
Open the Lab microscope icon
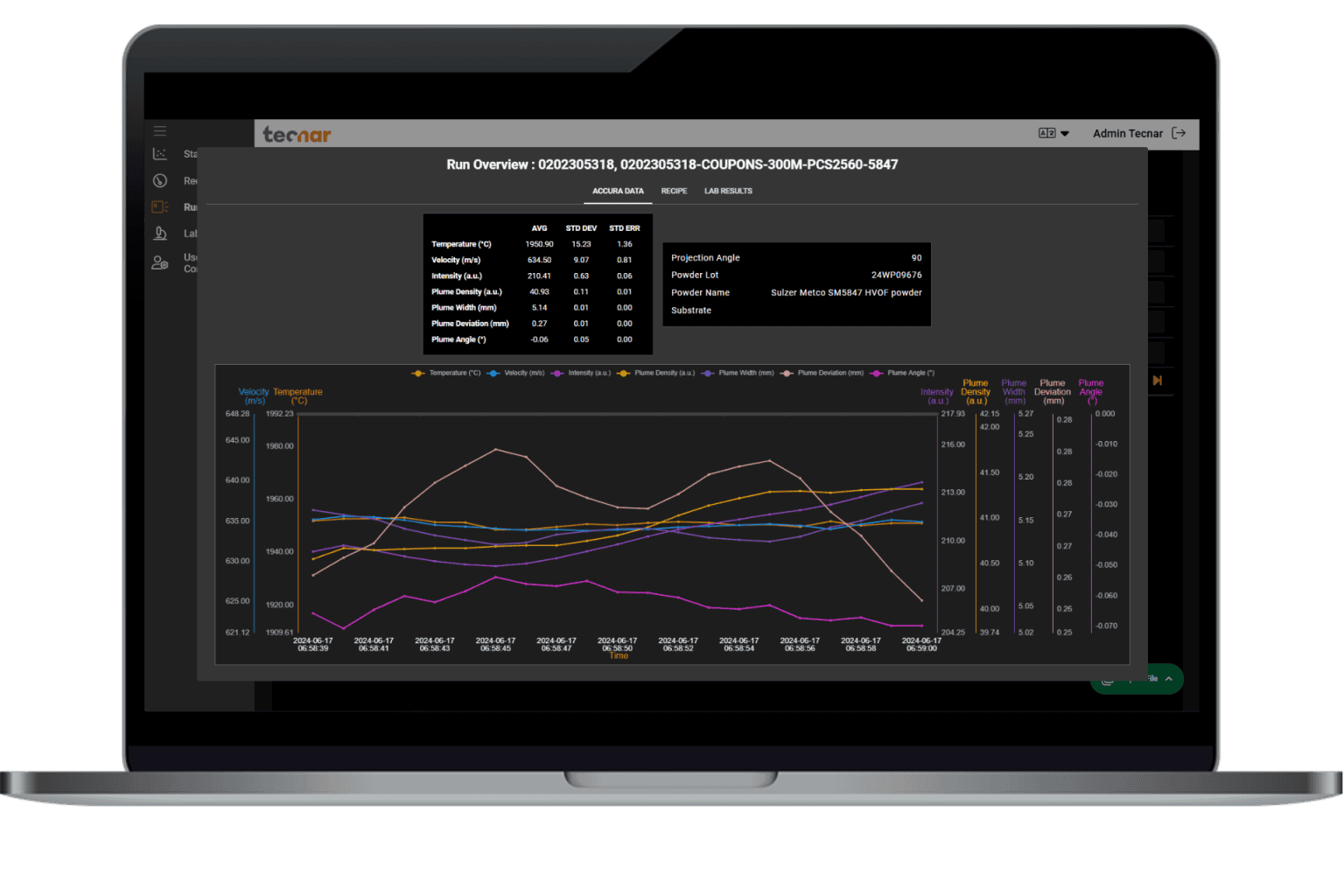point(160,234)
